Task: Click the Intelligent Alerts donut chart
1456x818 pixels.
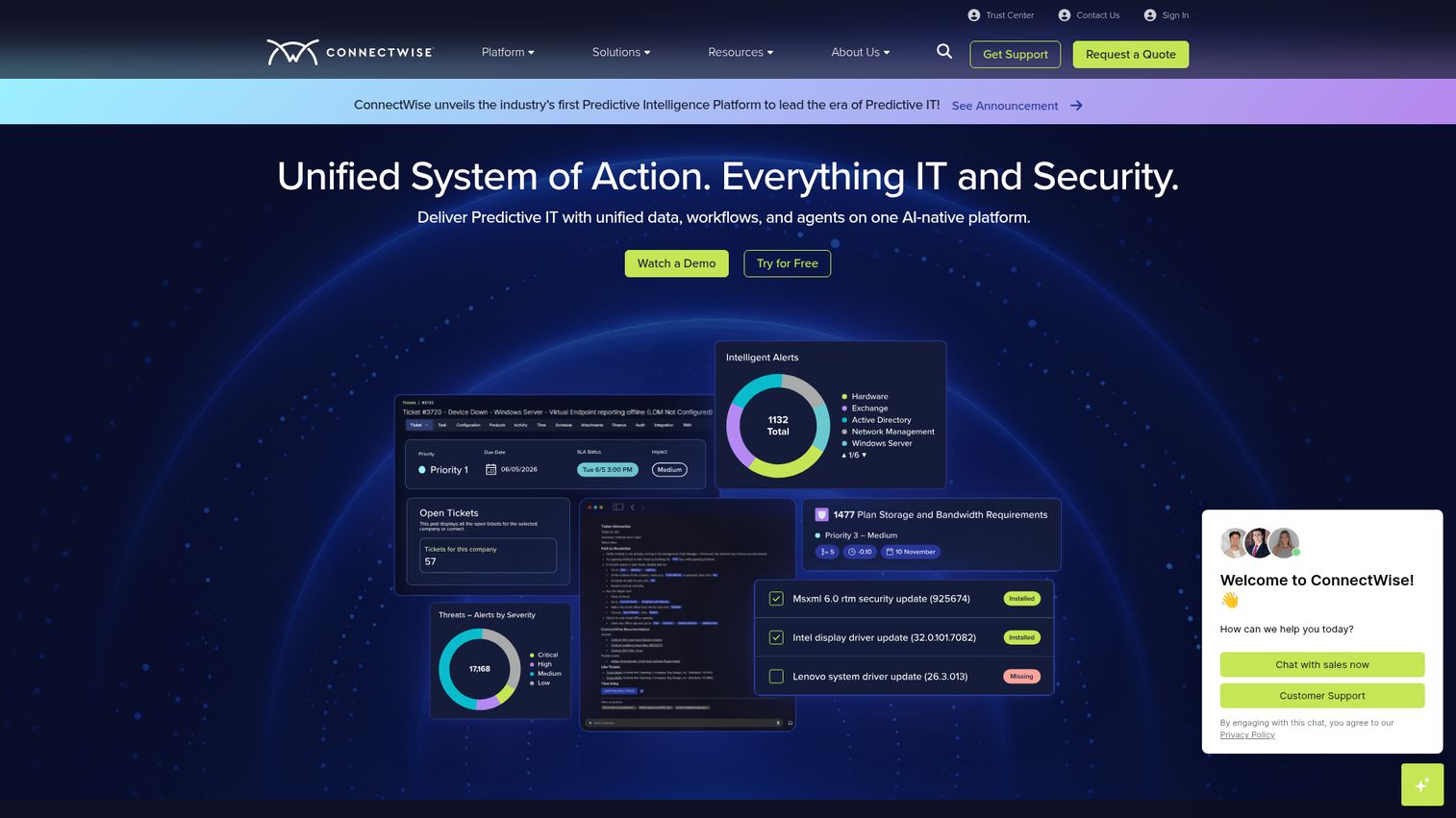Action: click(x=778, y=426)
